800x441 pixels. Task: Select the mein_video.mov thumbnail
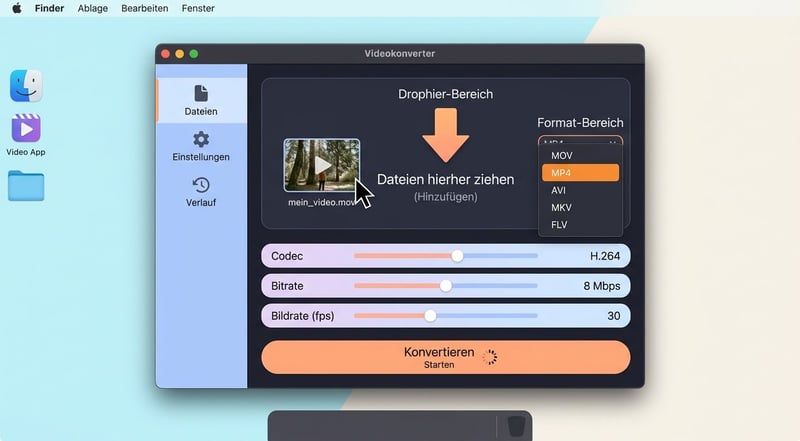point(321,165)
